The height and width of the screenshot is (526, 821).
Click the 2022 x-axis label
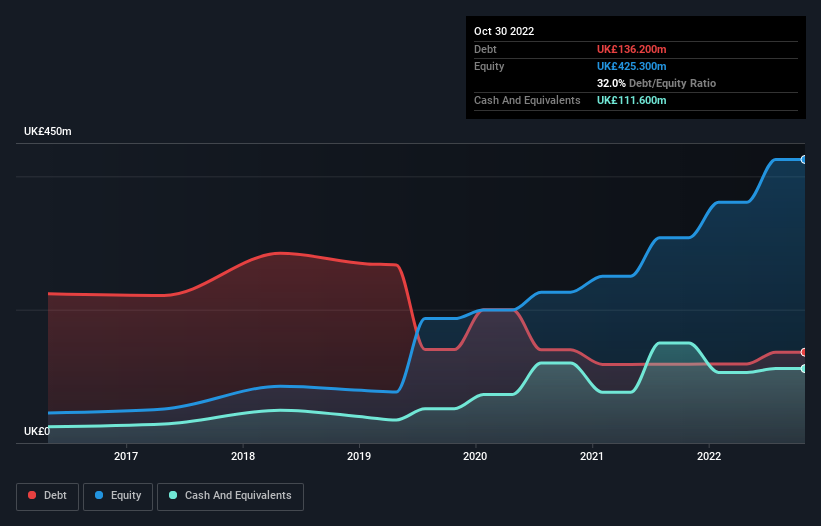click(709, 456)
